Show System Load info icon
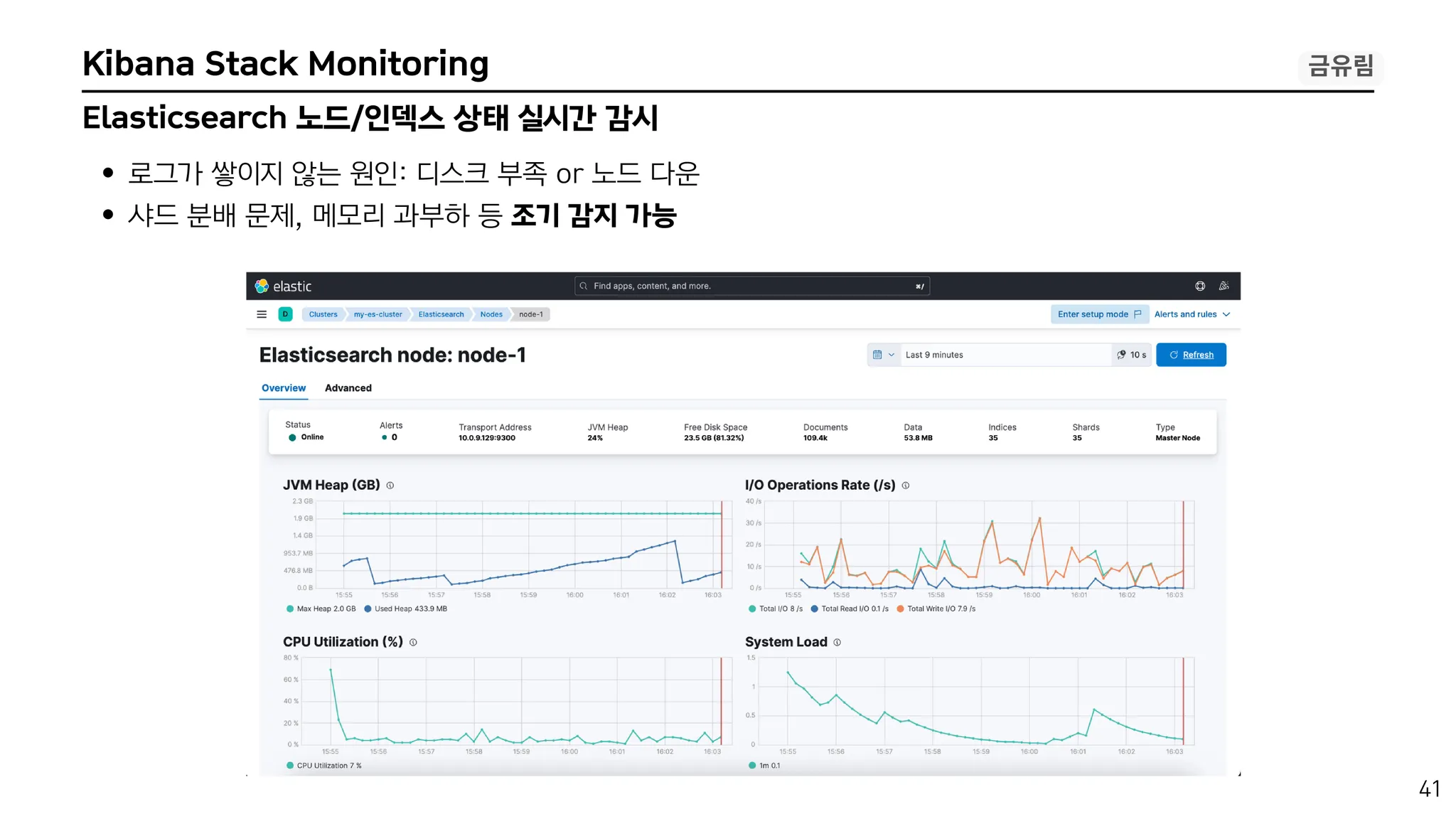Image resolution: width=1456 pixels, height=819 pixels. pos(837,643)
